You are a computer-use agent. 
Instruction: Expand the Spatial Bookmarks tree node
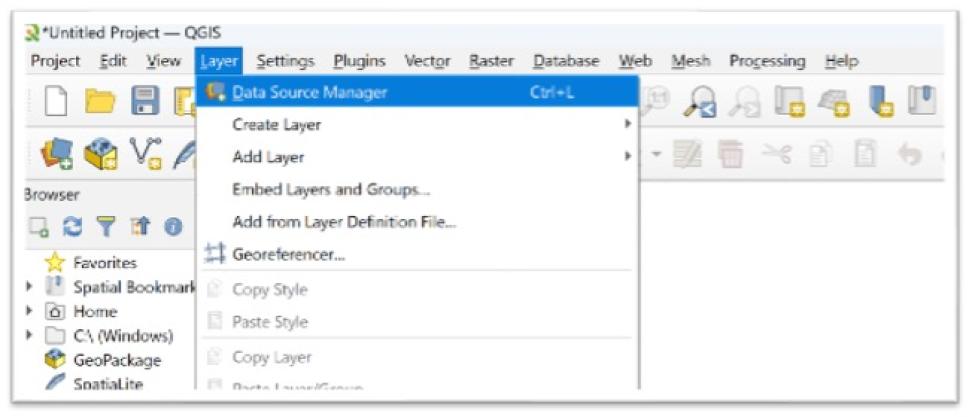[x=29, y=287]
